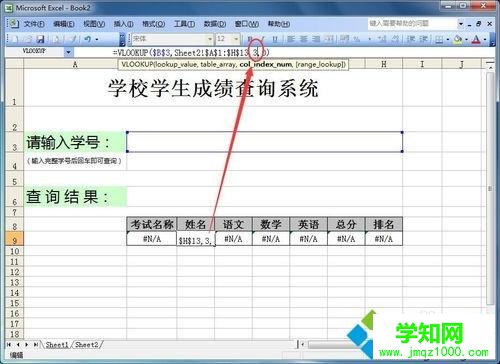
Task: Open the help question box dropdown arrow
Action: pos(461,24)
